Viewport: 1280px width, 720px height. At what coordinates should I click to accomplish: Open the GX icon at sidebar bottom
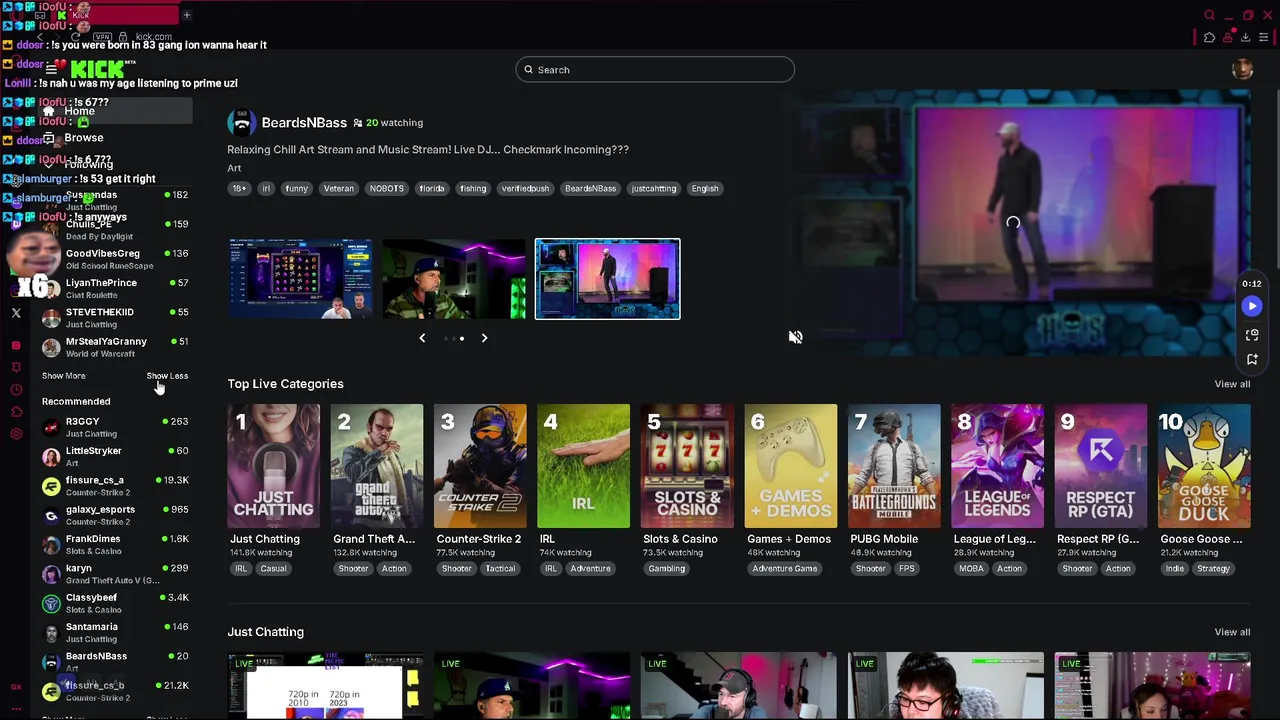[16, 686]
